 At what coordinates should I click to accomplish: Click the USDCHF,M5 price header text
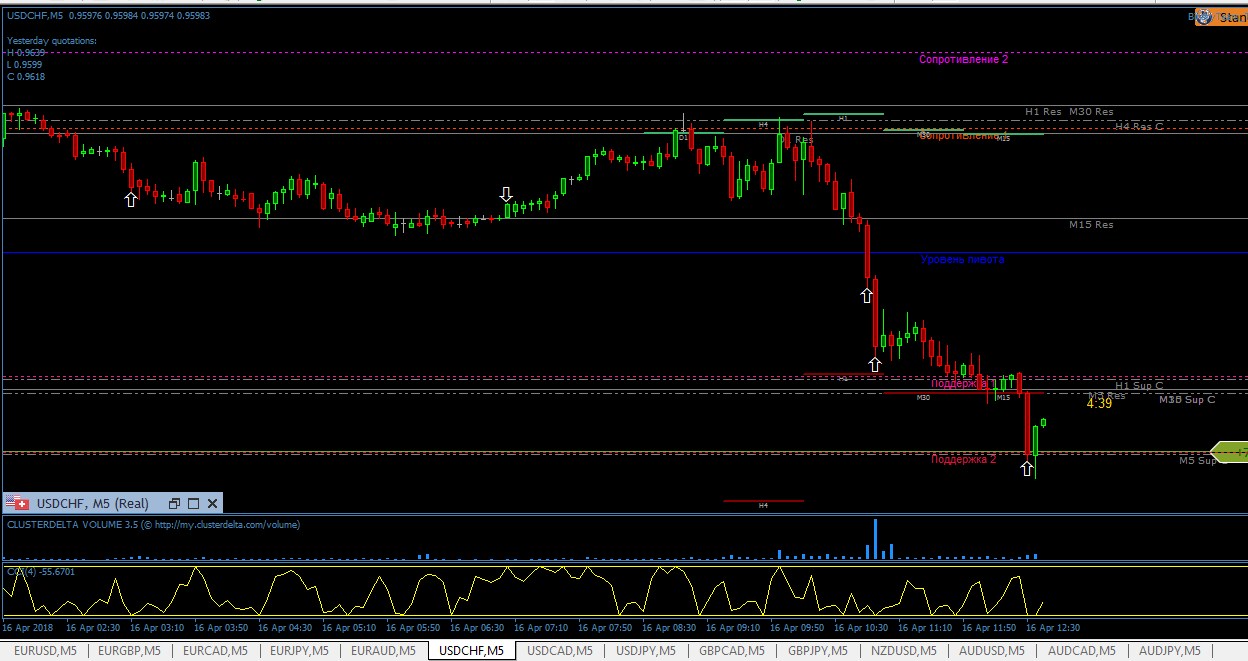[108, 15]
